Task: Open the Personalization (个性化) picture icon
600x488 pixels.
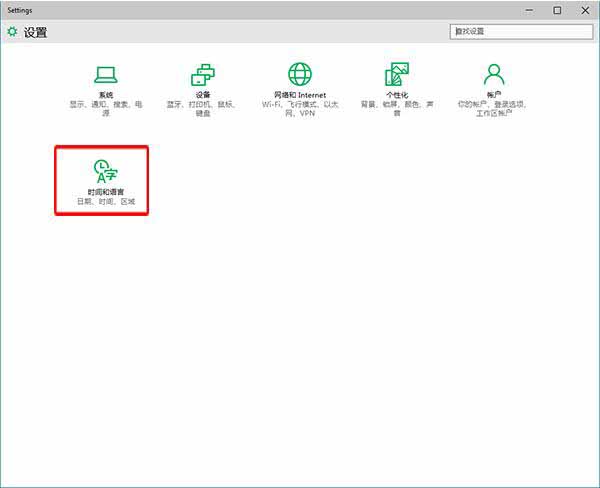Action: [x=397, y=74]
